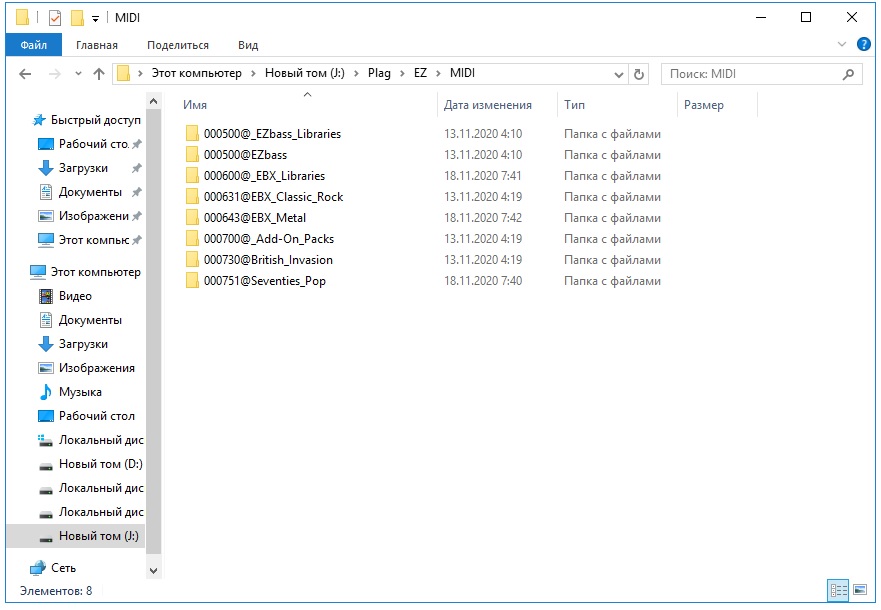Click Новый том (J:) breadcrumb
This screenshot has height=610, width=881.
[305, 73]
